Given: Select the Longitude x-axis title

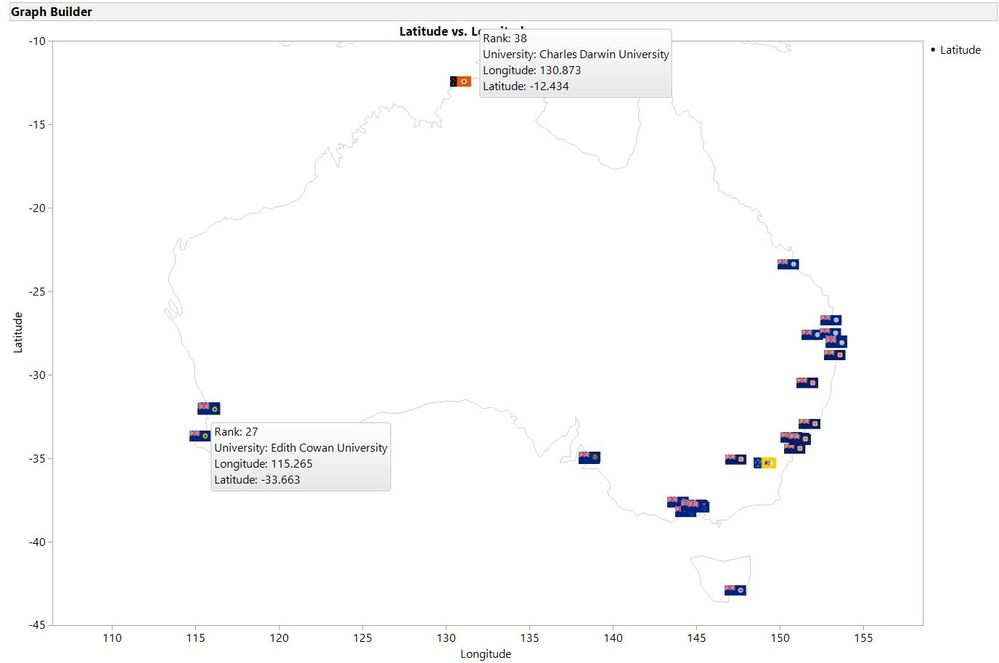Looking at the screenshot, I should [x=485, y=653].
